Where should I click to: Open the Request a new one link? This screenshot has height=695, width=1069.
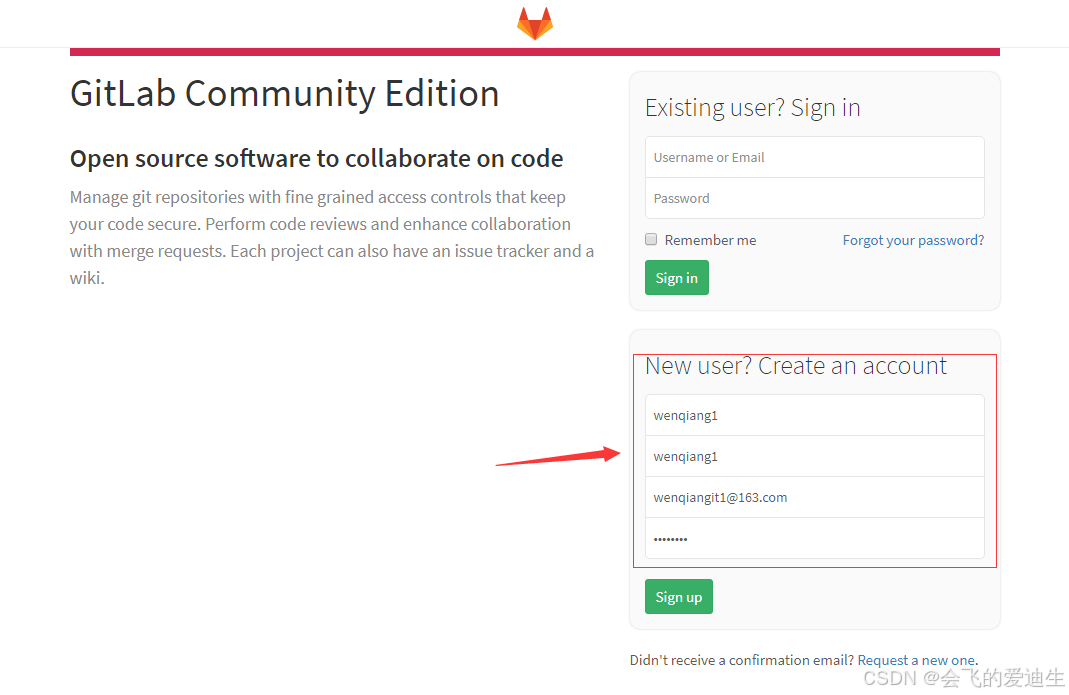click(916, 660)
